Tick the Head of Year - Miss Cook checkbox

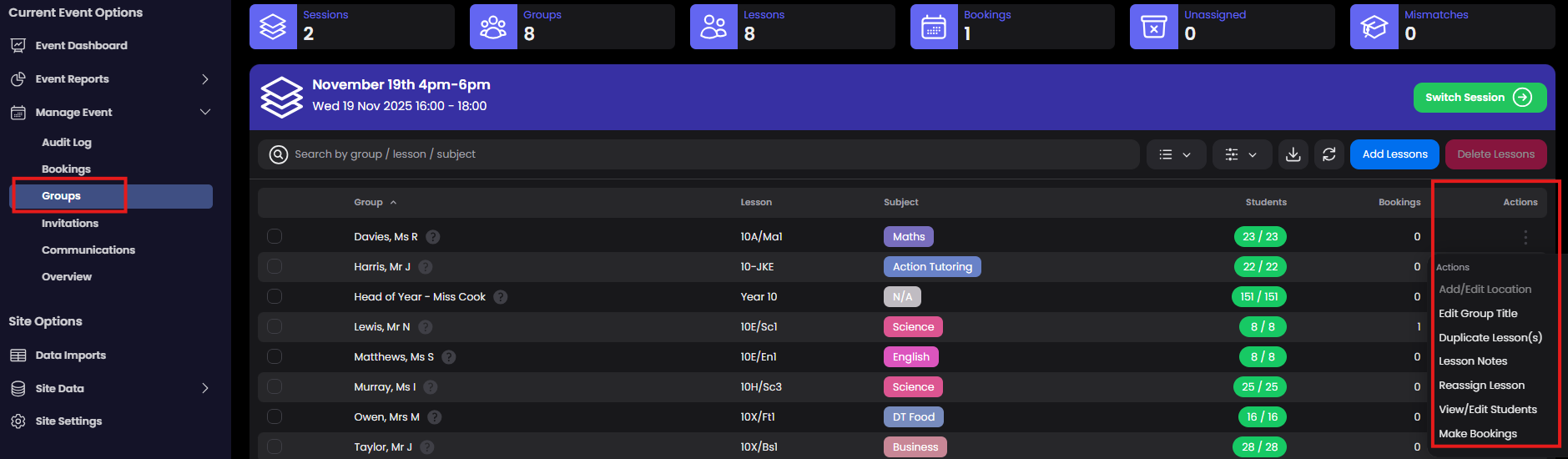click(275, 296)
